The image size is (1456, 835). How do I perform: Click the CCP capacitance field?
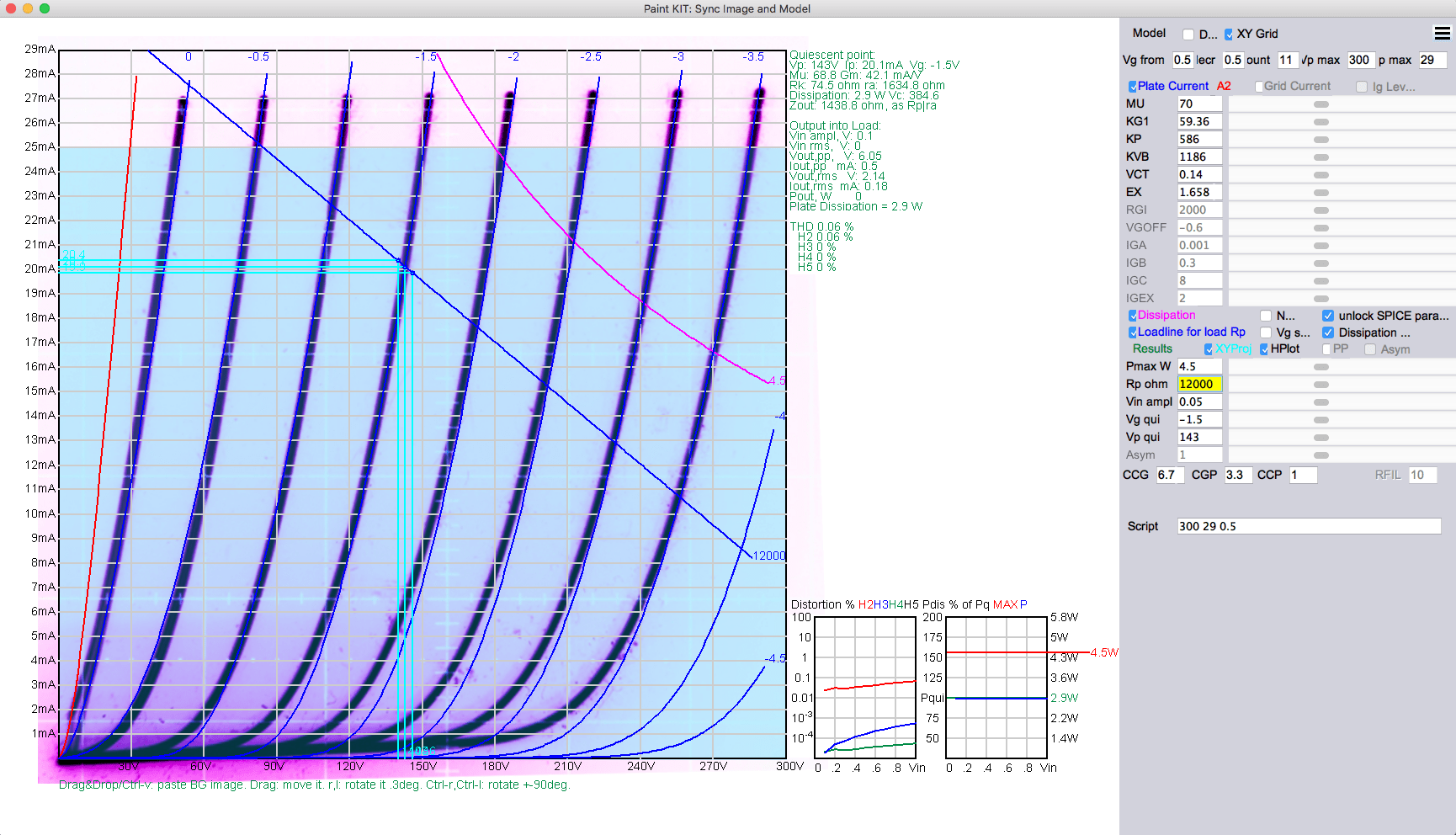pos(1303,475)
